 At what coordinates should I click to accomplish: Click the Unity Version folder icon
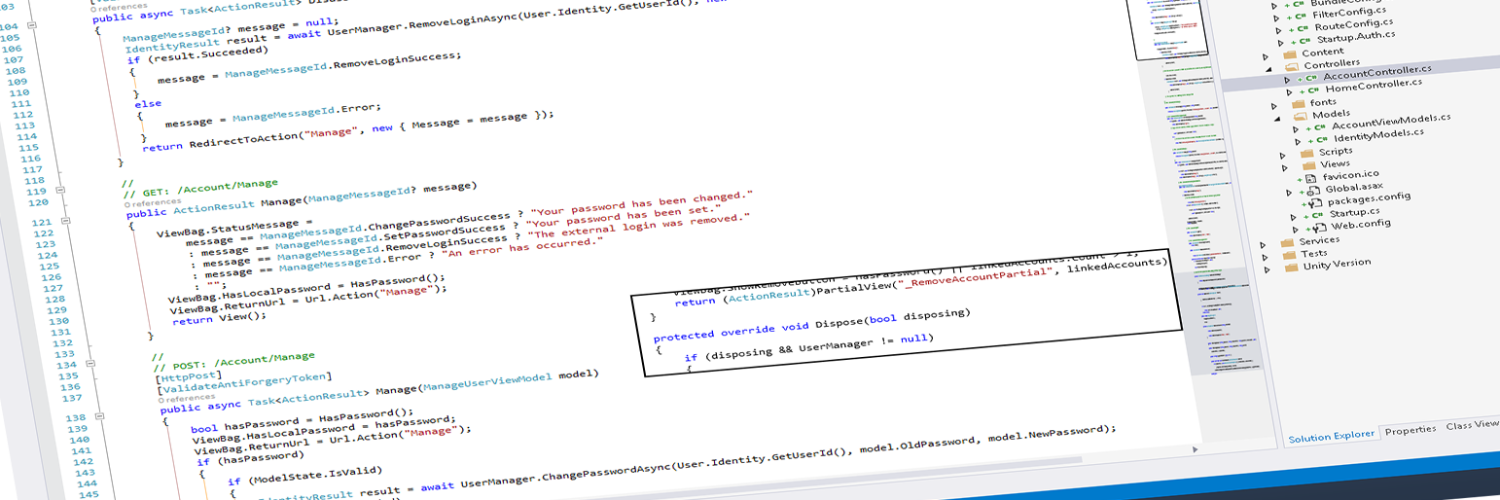[1292, 266]
